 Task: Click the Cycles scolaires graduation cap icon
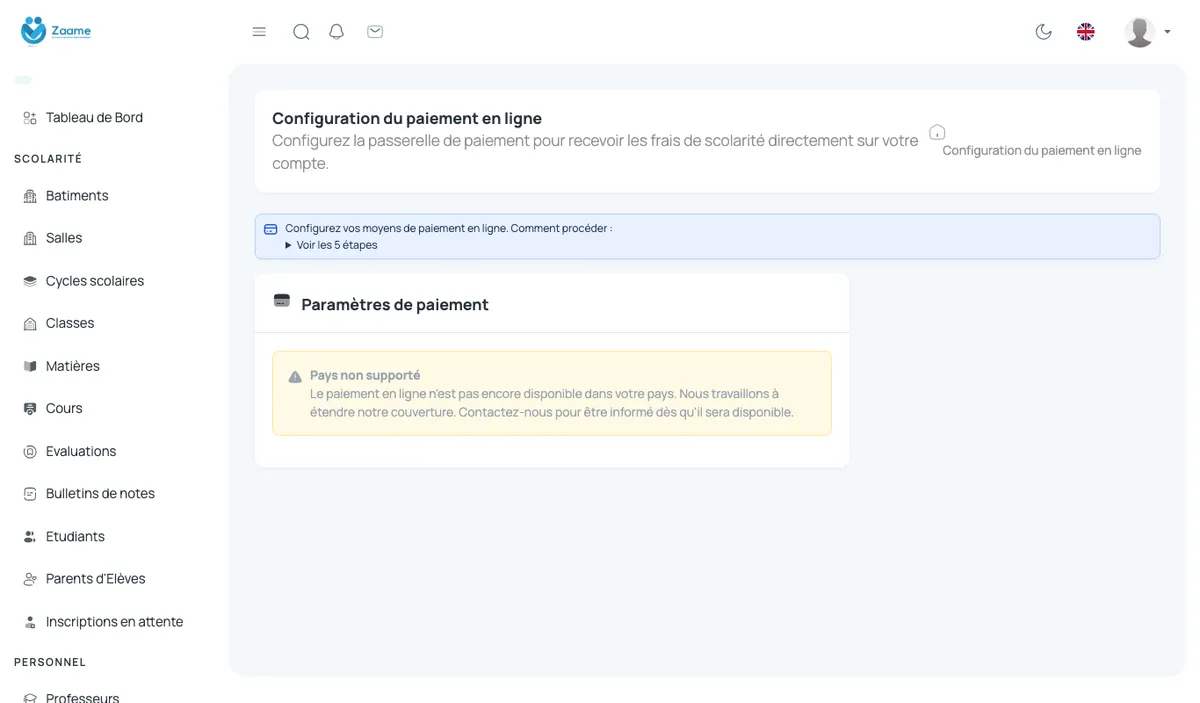(30, 281)
